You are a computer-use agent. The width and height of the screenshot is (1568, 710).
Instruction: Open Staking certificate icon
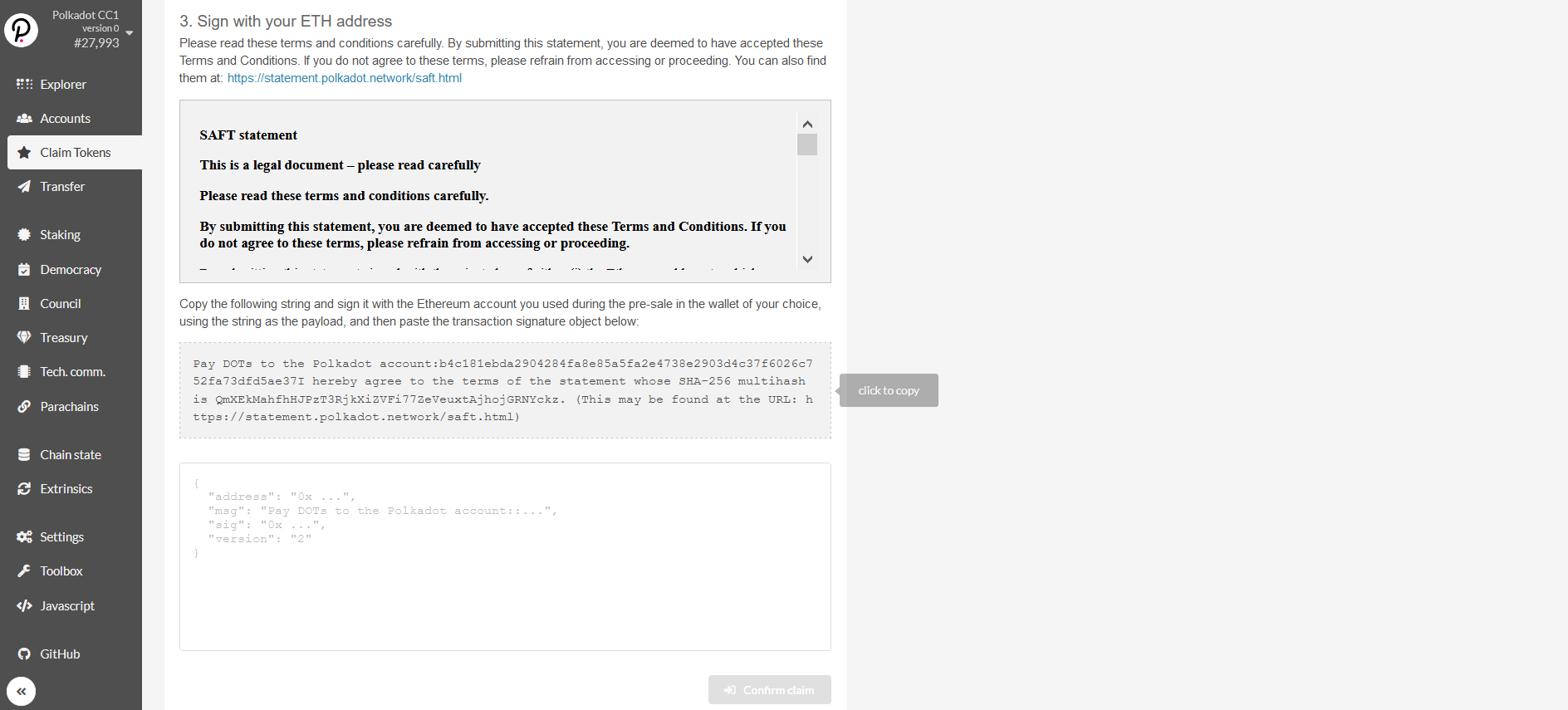click(24, 235)
